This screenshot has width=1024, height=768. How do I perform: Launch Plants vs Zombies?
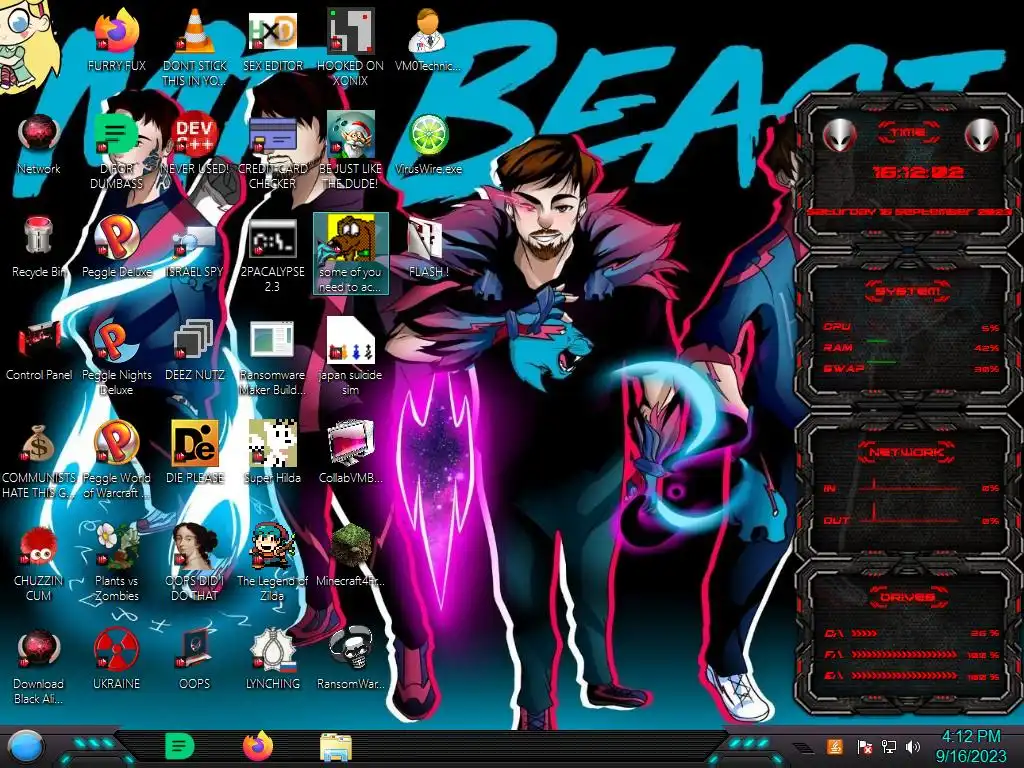click(116, 563)
